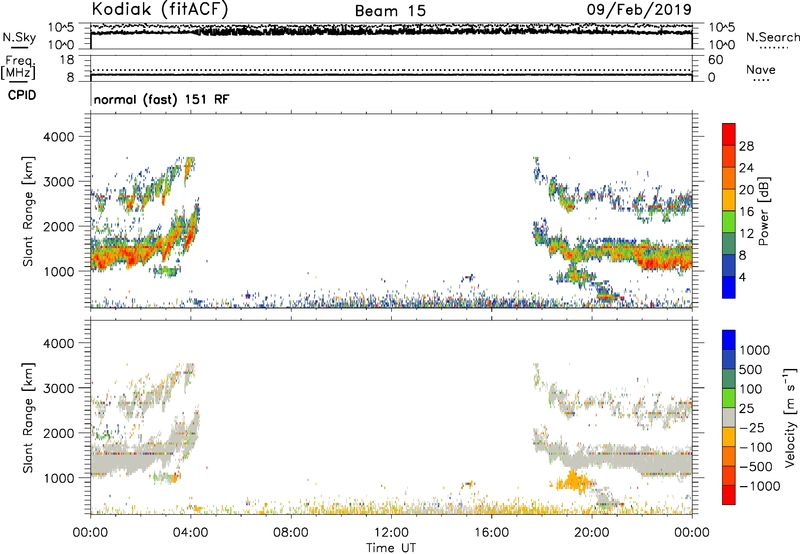Click the red bottom segment of the Velocity color bar

pos(729,495)
